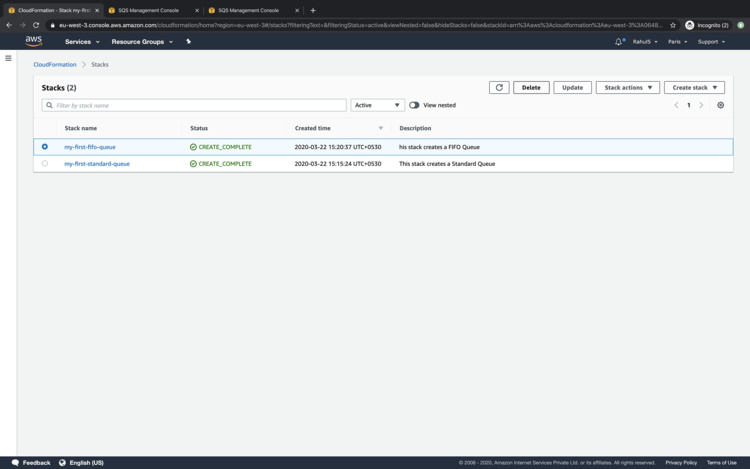The height and width of the screenshot is (469, 750).
Task: Click the refresh stacks icon button
Action: pos(499,88)
